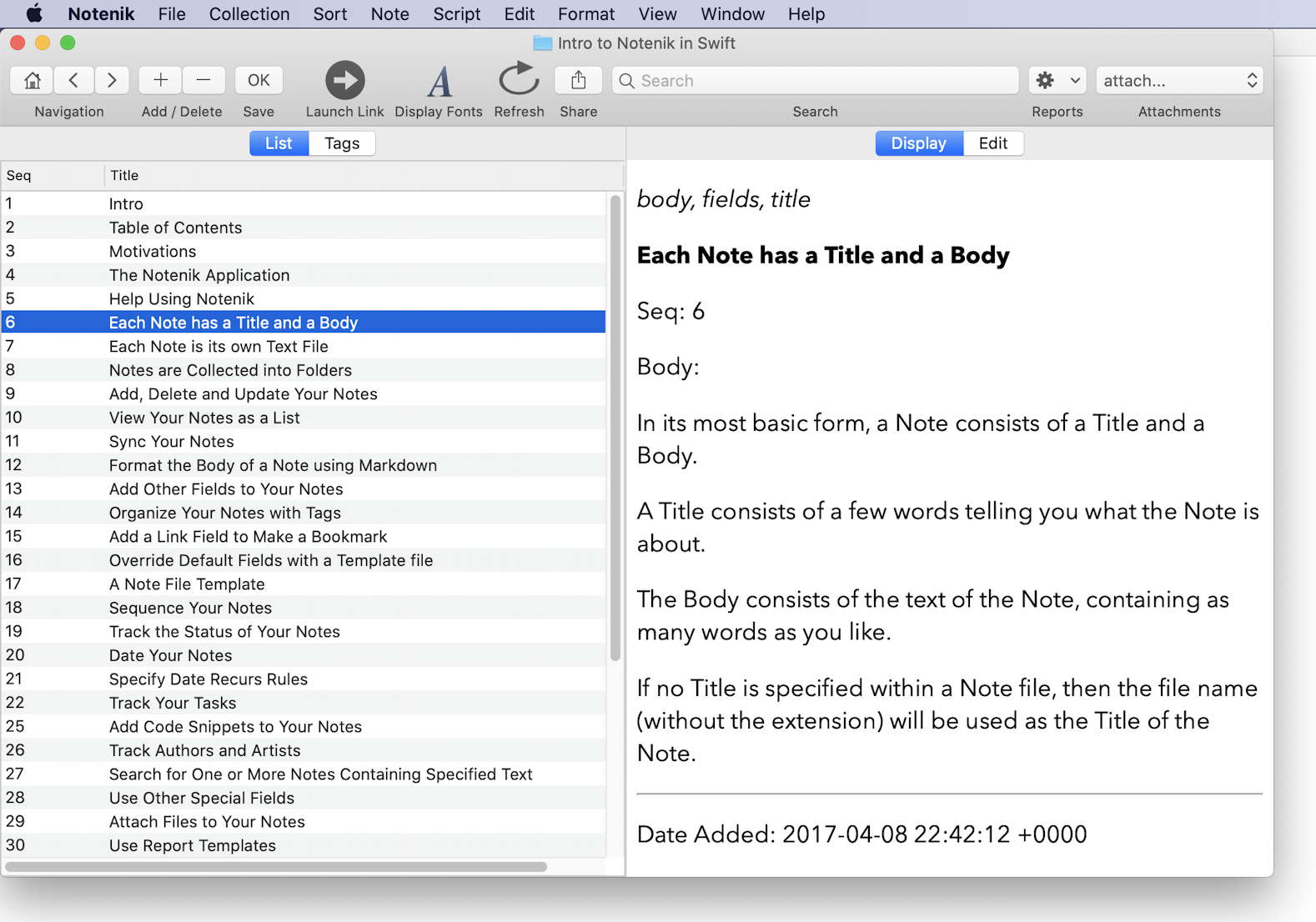Viewport: 1316px width, 922px height.
Task: Delete note using the minus button
Action: (203, 80)
